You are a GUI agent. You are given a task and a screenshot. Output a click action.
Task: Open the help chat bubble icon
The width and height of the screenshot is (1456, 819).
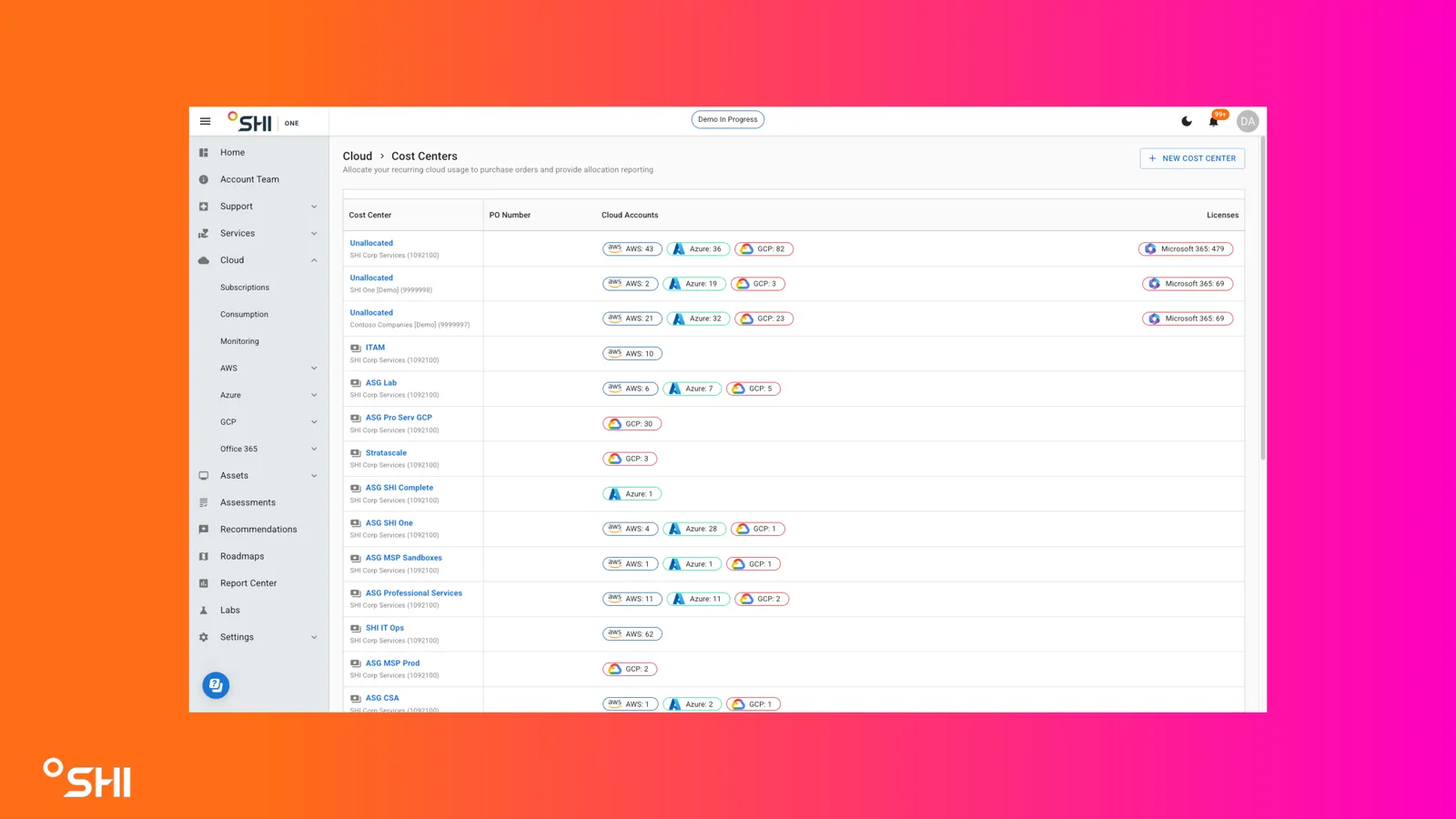[216, 685]
